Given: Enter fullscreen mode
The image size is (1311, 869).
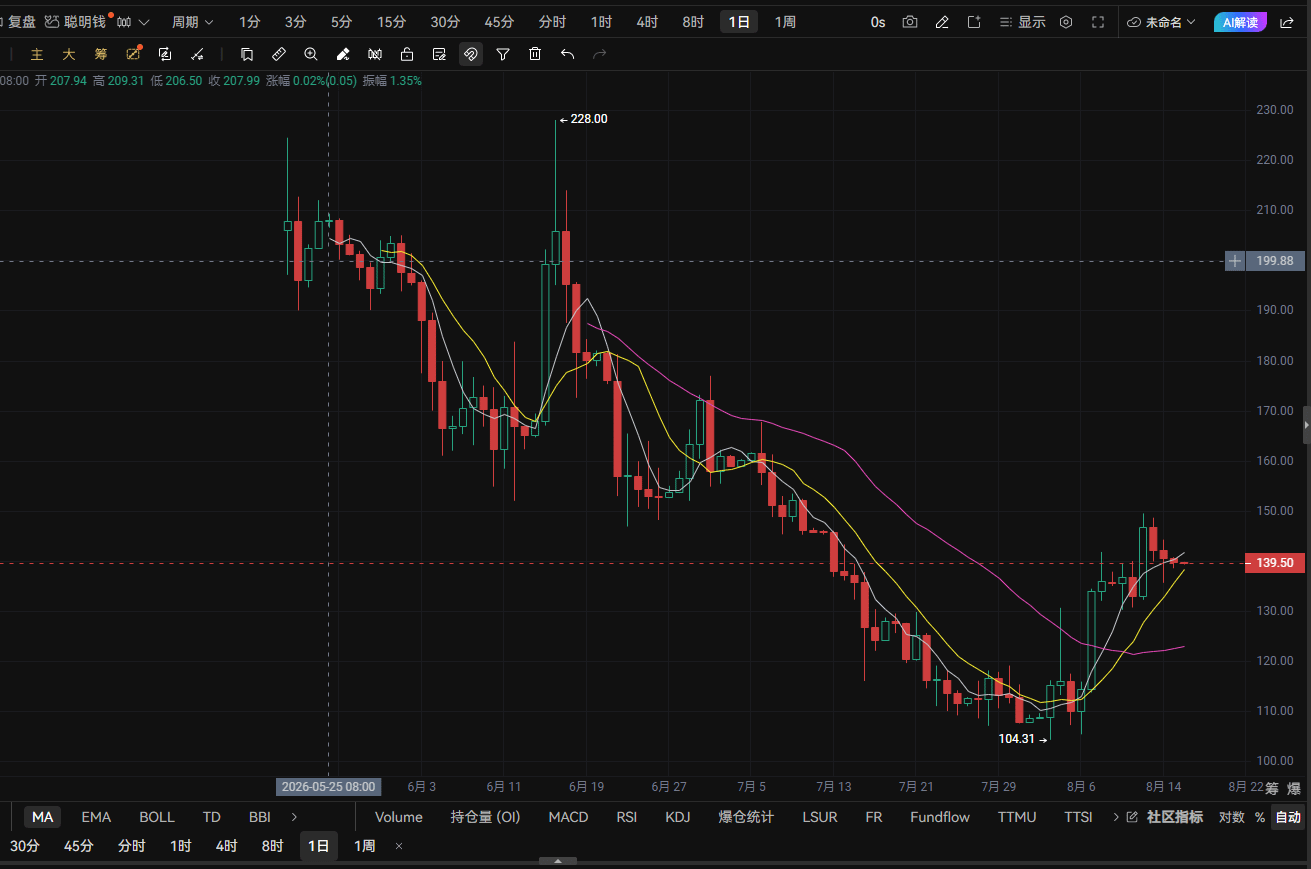Looking at the screenshot, I should 1098,22.
